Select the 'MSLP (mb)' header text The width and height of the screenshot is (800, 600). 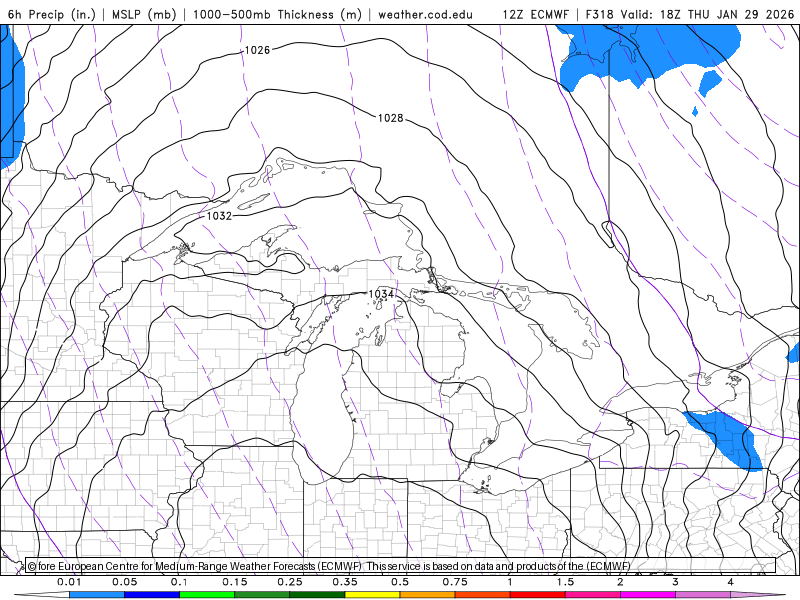pyautogui.click(x=145, y=14)
